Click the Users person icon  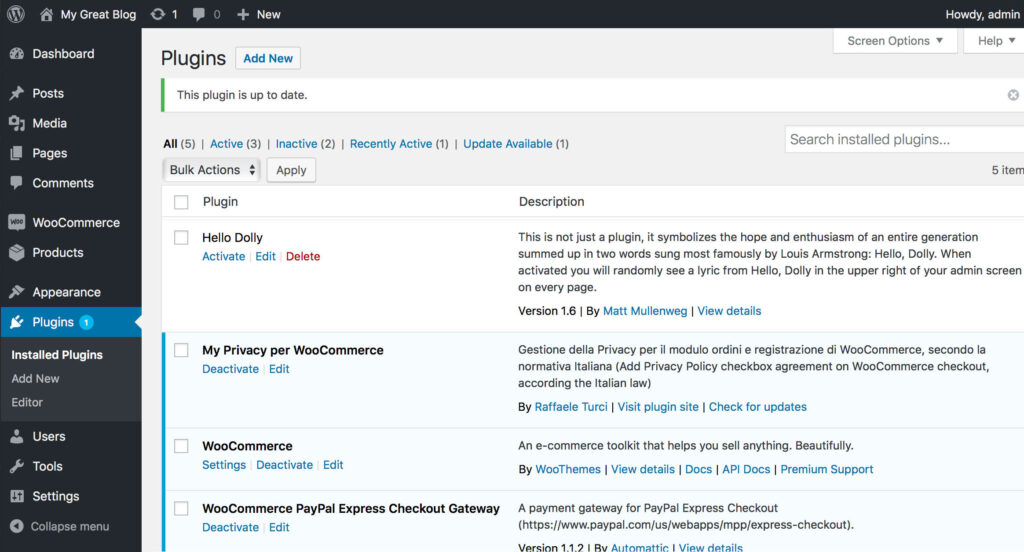pyautogui.click(x=17, y=436)
